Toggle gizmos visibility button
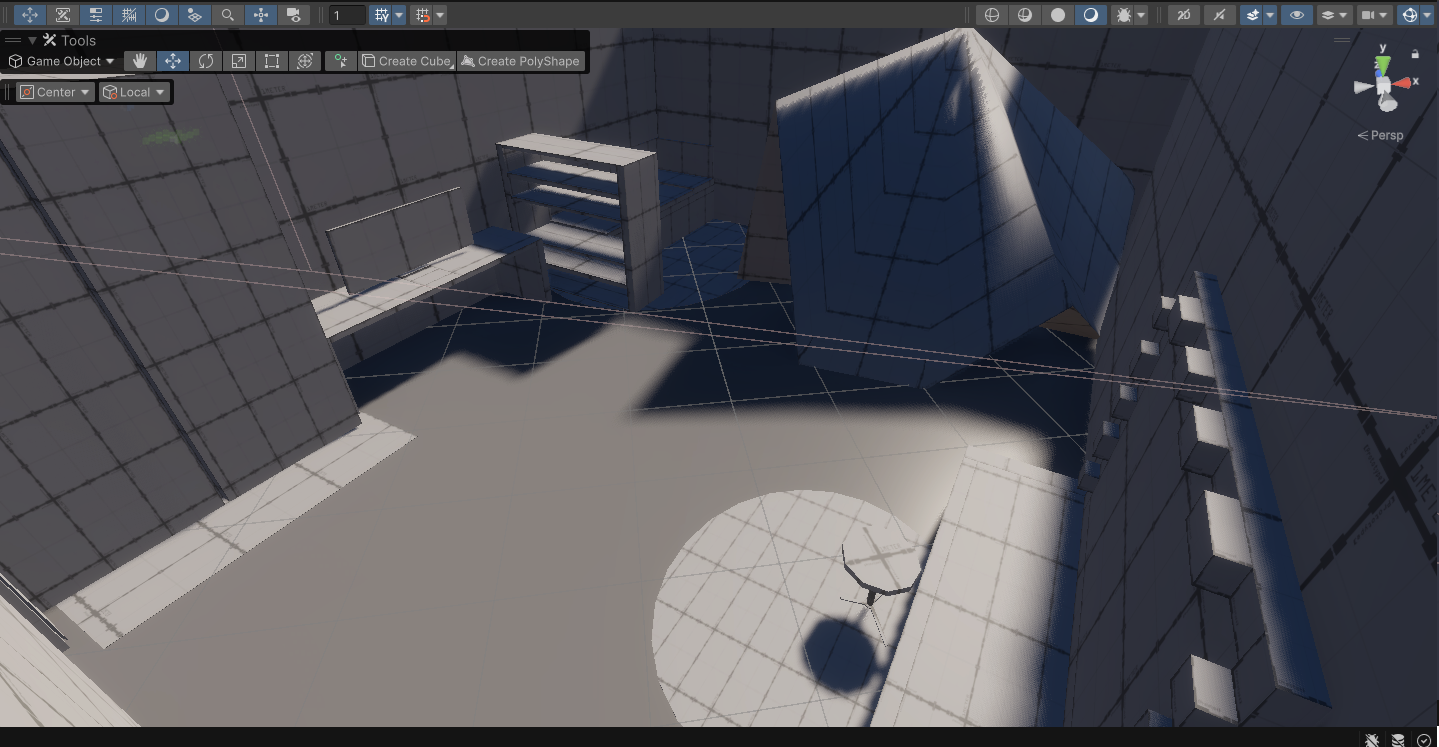1439x747 pixels. point(1409,15)
